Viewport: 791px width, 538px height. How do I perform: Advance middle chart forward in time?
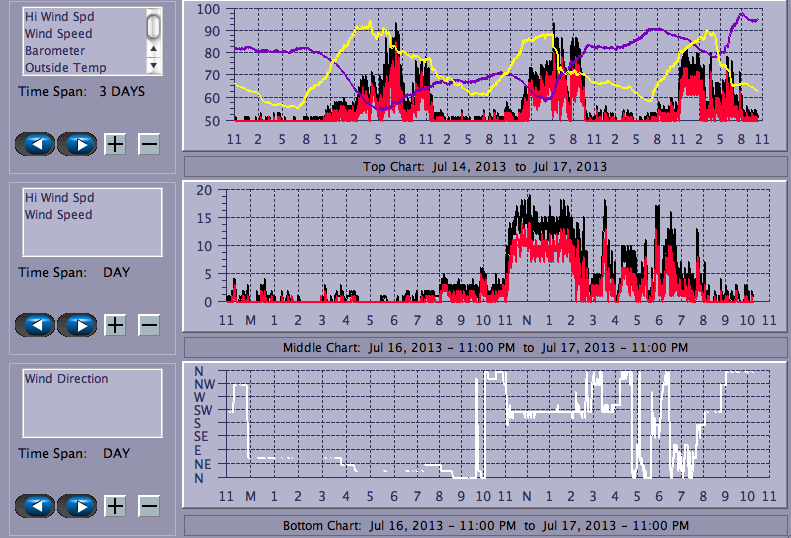coord(76,325)
